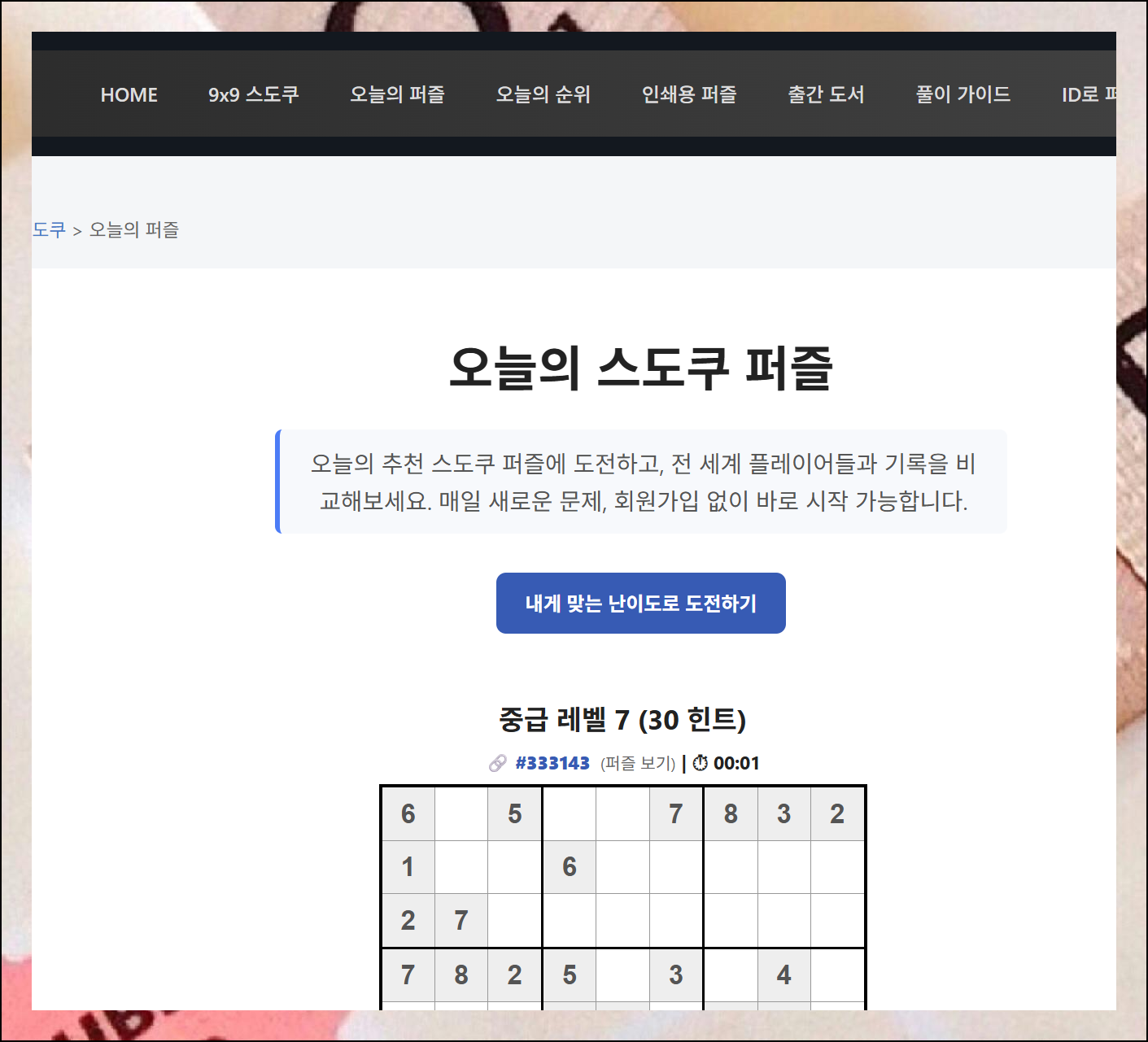The image size is (1148, 1042).
Task: Go to the 출간 도서 page
Action: tap(826, 94)
